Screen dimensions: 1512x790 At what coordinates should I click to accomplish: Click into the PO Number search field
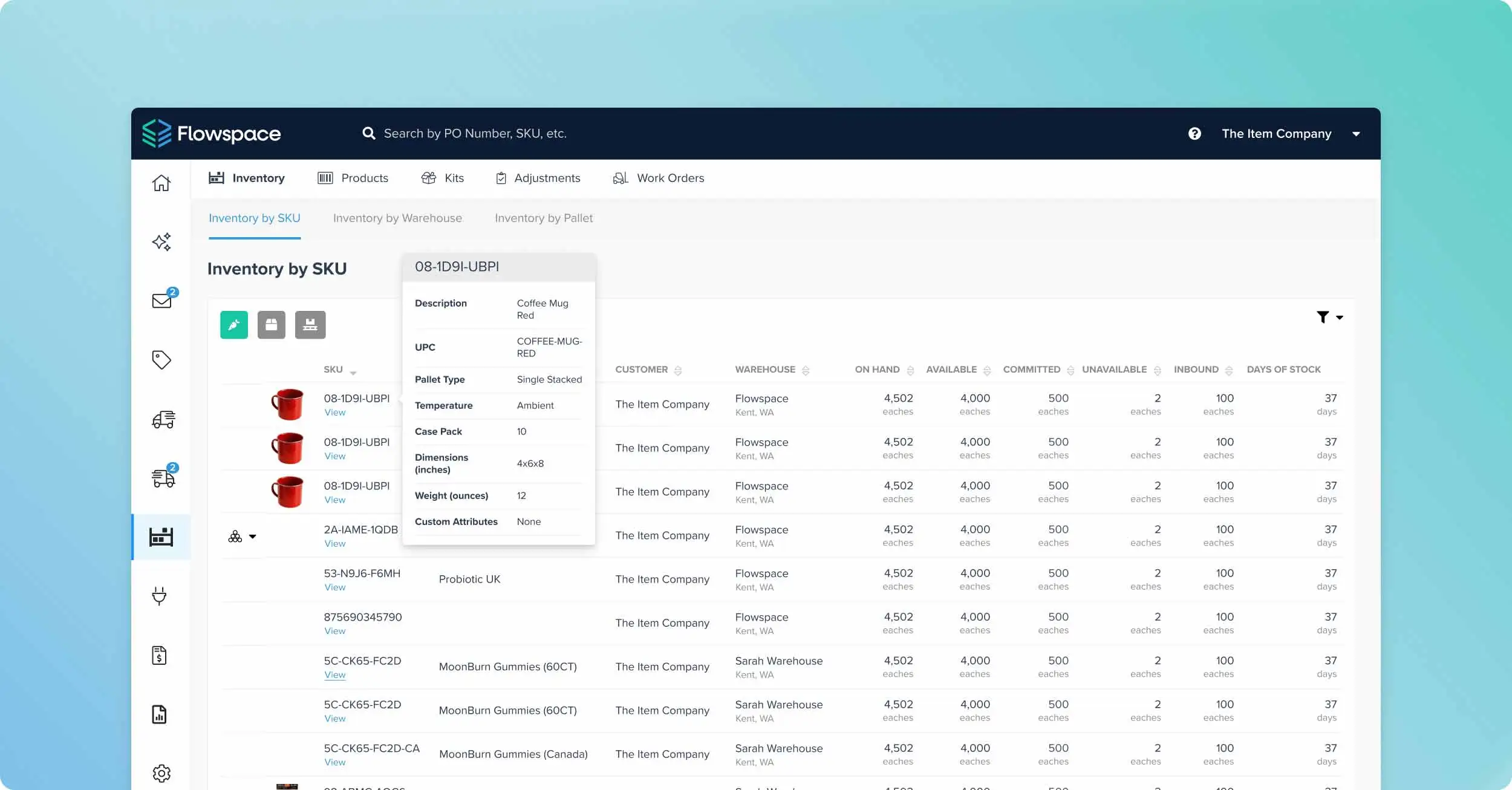pos(475,133)
